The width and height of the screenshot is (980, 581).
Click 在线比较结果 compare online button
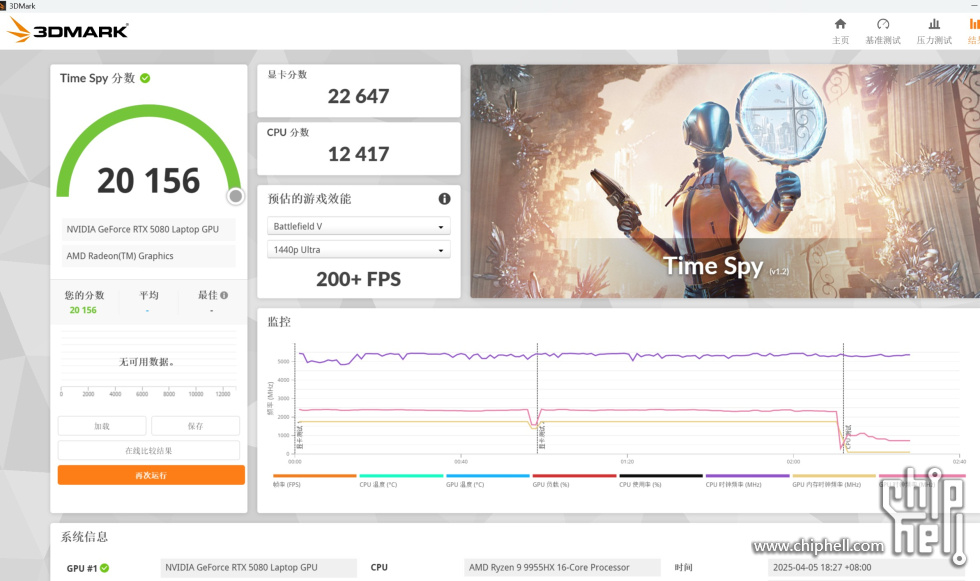[x=149, y=450]
